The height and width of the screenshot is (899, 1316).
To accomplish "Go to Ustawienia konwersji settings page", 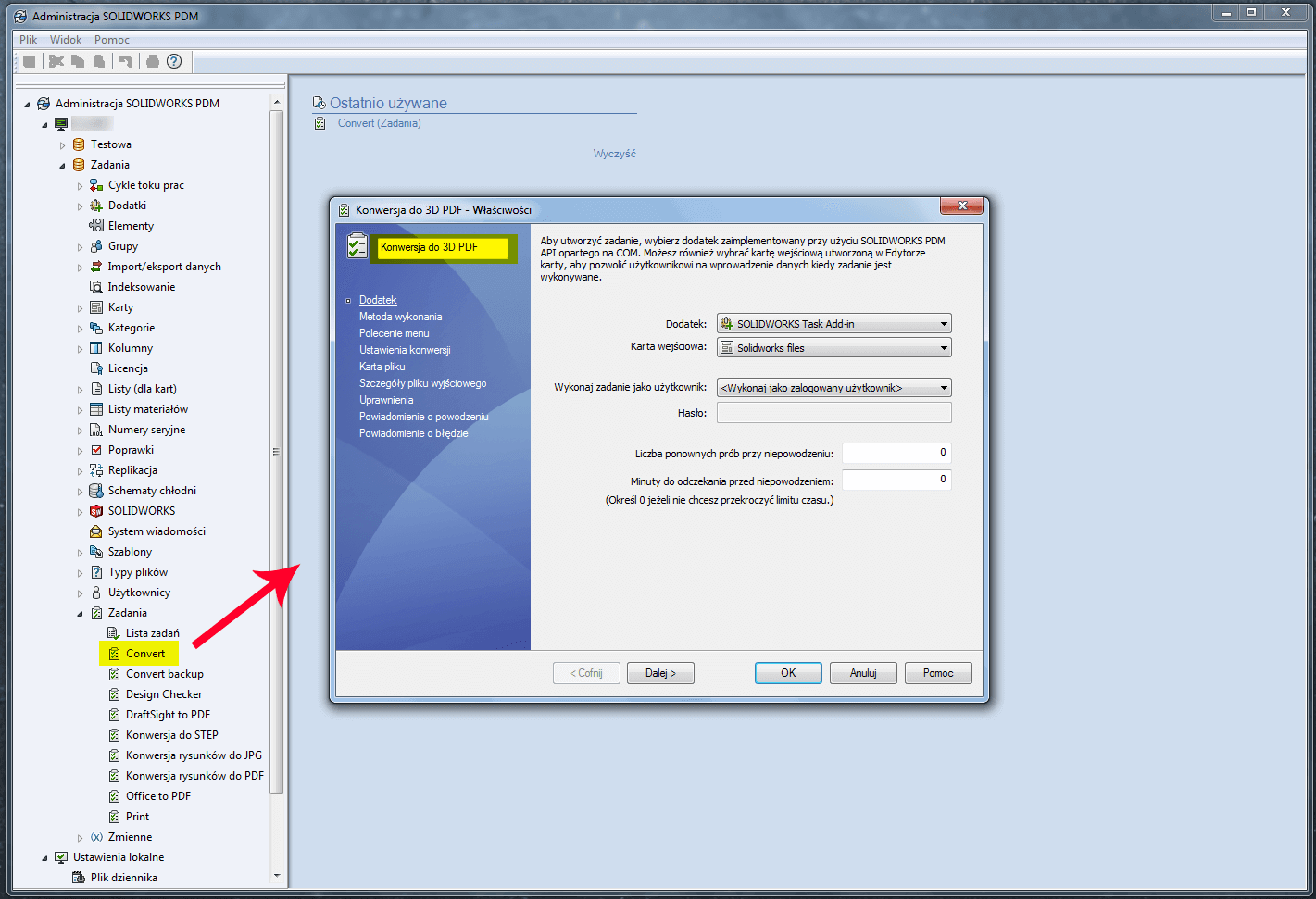I will 405,350.
